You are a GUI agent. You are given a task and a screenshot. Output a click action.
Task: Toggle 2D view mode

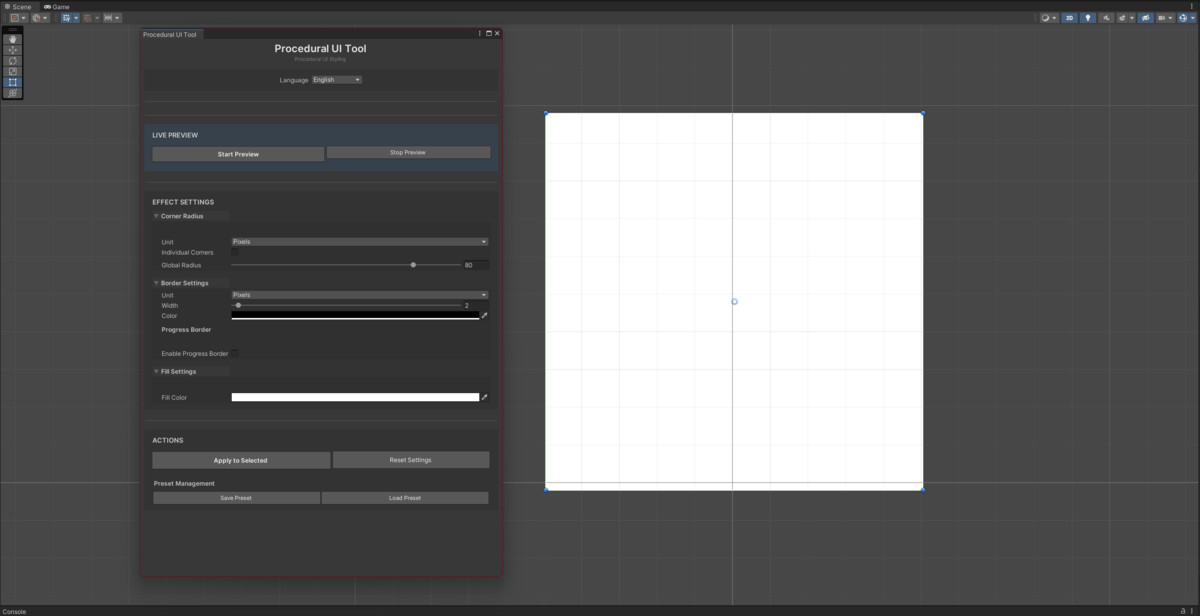coord(1069,17)
